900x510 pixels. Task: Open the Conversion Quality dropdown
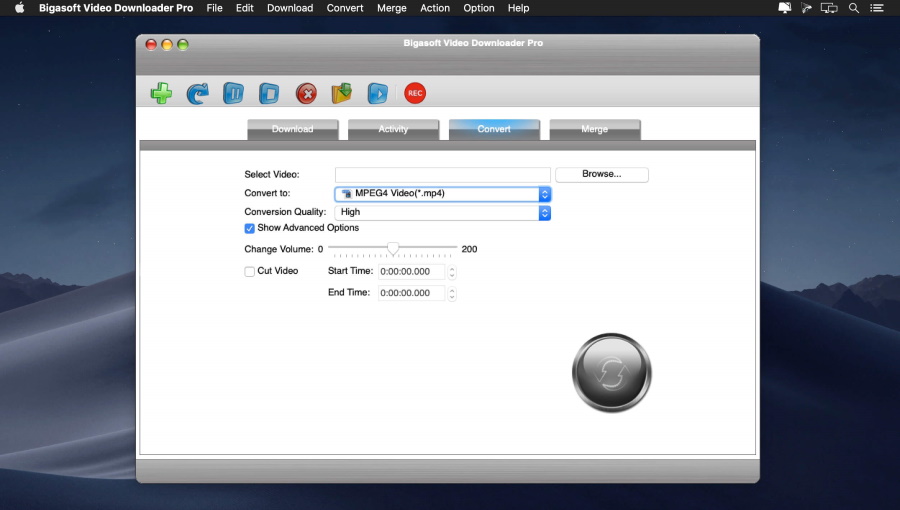(443, 213)
